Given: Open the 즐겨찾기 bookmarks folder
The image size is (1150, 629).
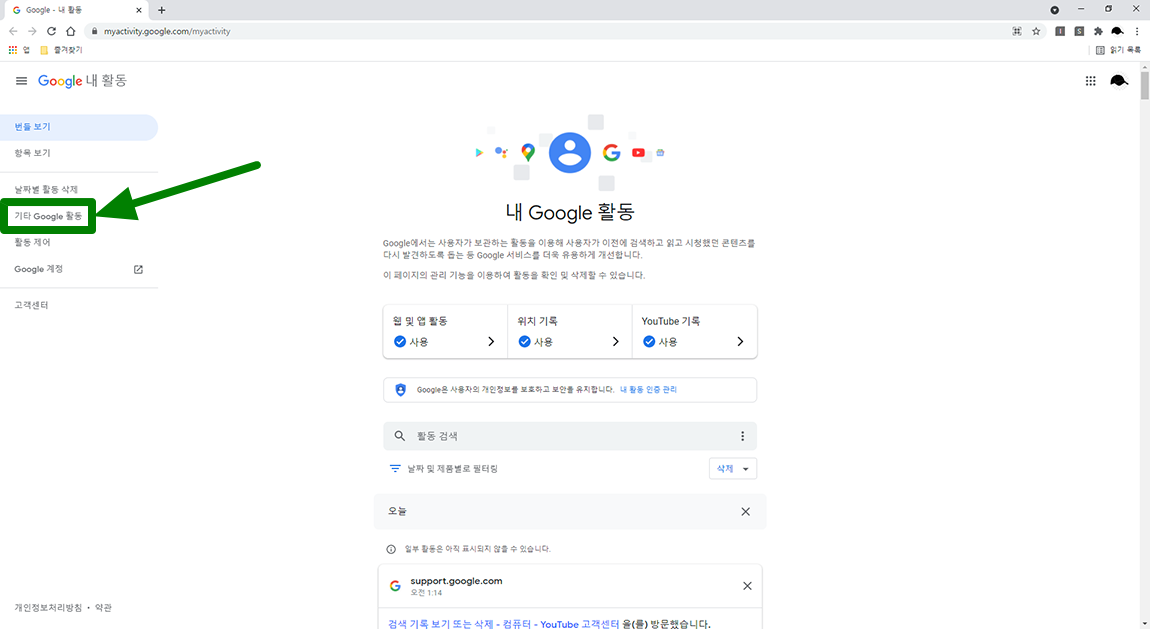Looking at the screenshot, I should pos(61,50).
